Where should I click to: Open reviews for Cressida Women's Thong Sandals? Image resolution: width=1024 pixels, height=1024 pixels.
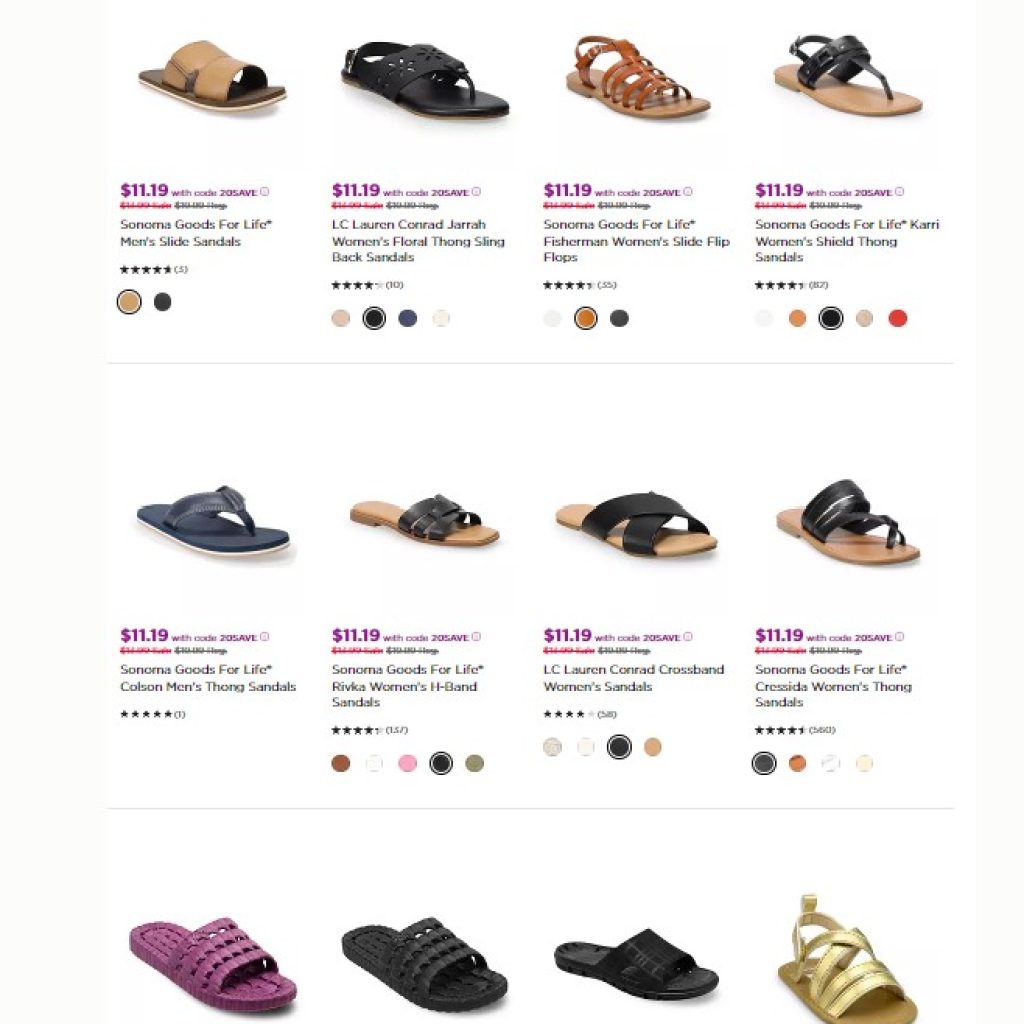795,730
